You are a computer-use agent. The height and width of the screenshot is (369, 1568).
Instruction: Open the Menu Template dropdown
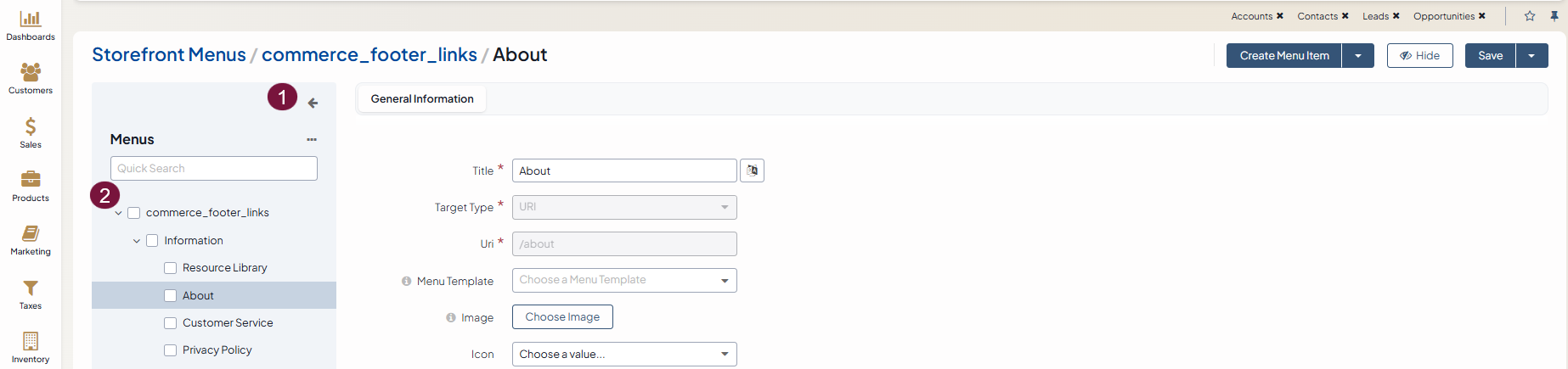[x=624, y=280]
